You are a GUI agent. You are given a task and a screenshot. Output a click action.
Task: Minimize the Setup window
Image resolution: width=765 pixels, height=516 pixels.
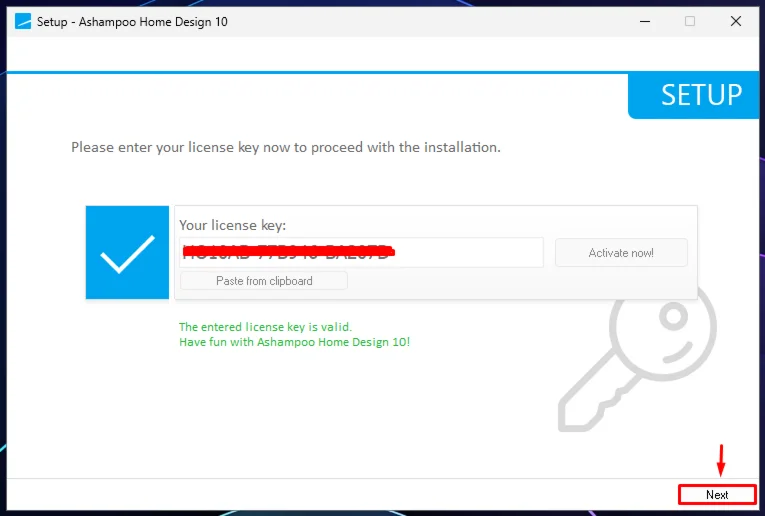pos(645,21)
